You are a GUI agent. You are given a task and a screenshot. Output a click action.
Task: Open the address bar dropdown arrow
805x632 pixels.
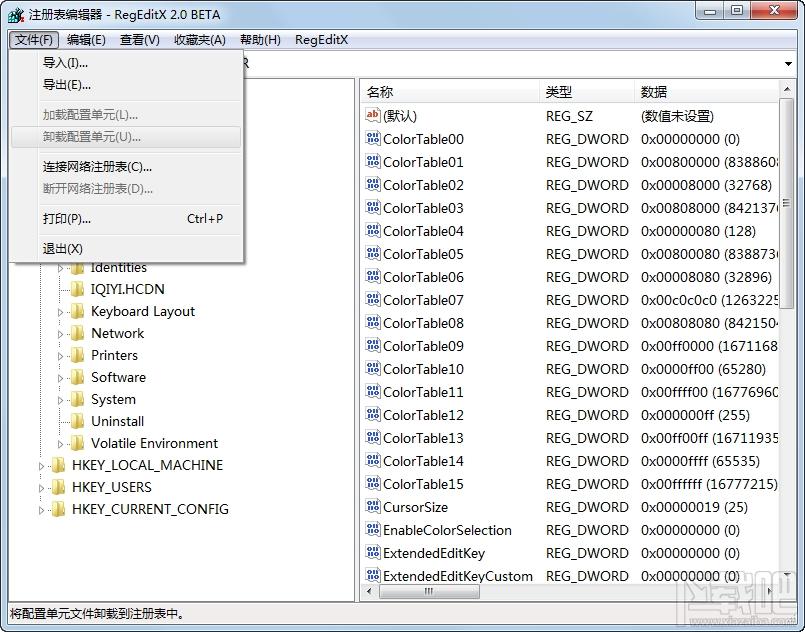(x=787, y=62)
